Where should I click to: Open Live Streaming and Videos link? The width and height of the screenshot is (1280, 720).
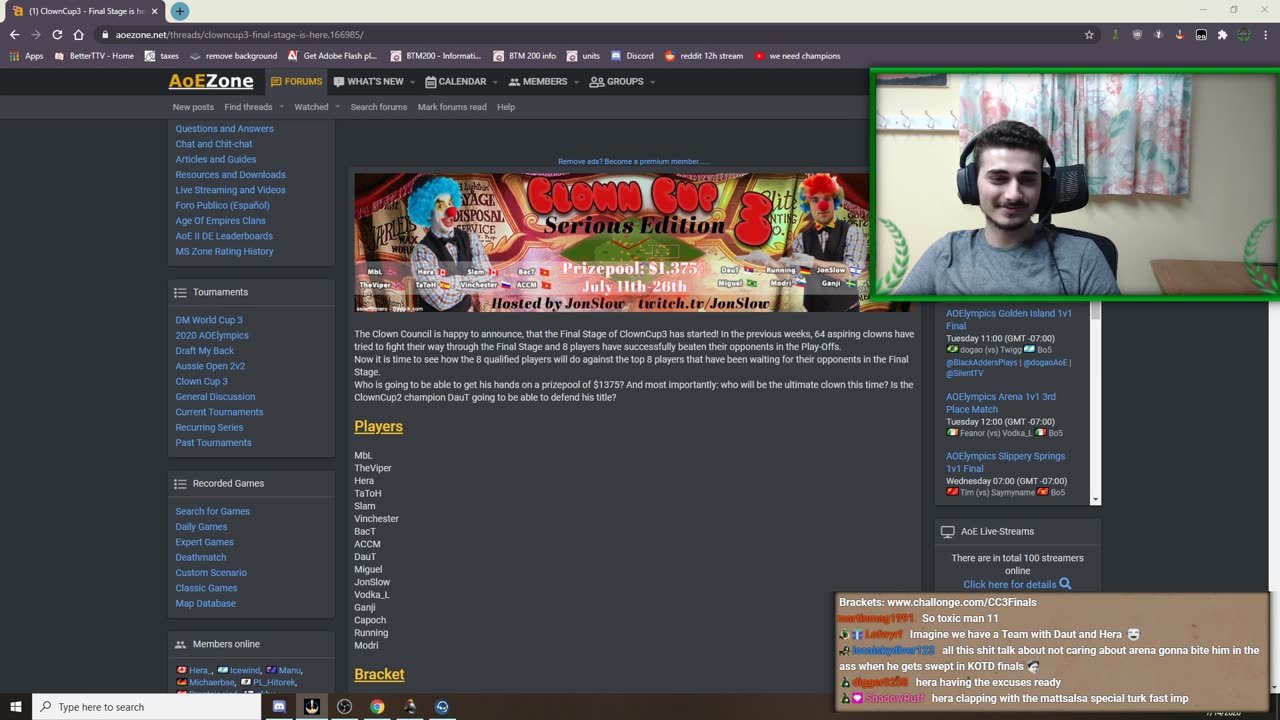230,190
